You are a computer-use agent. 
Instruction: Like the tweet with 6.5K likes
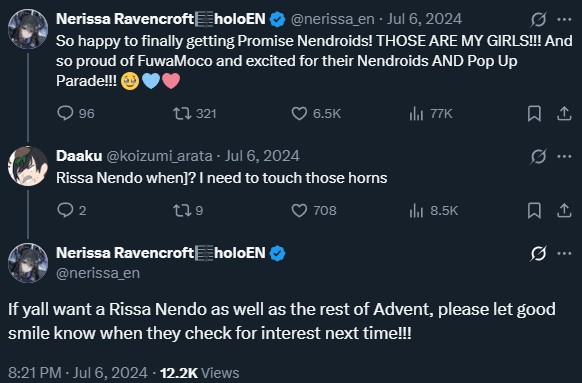pyautogui.click(x=316, y=113)
